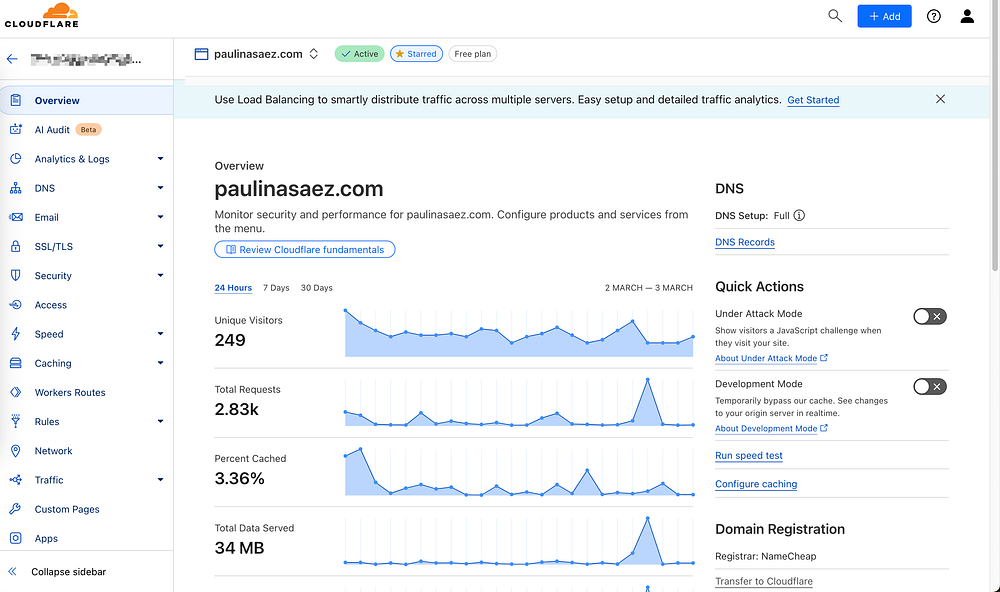Click the Workers Routes sidebar icon
1000x592 pixels.
pyautogui.click(x=15, y=393)
